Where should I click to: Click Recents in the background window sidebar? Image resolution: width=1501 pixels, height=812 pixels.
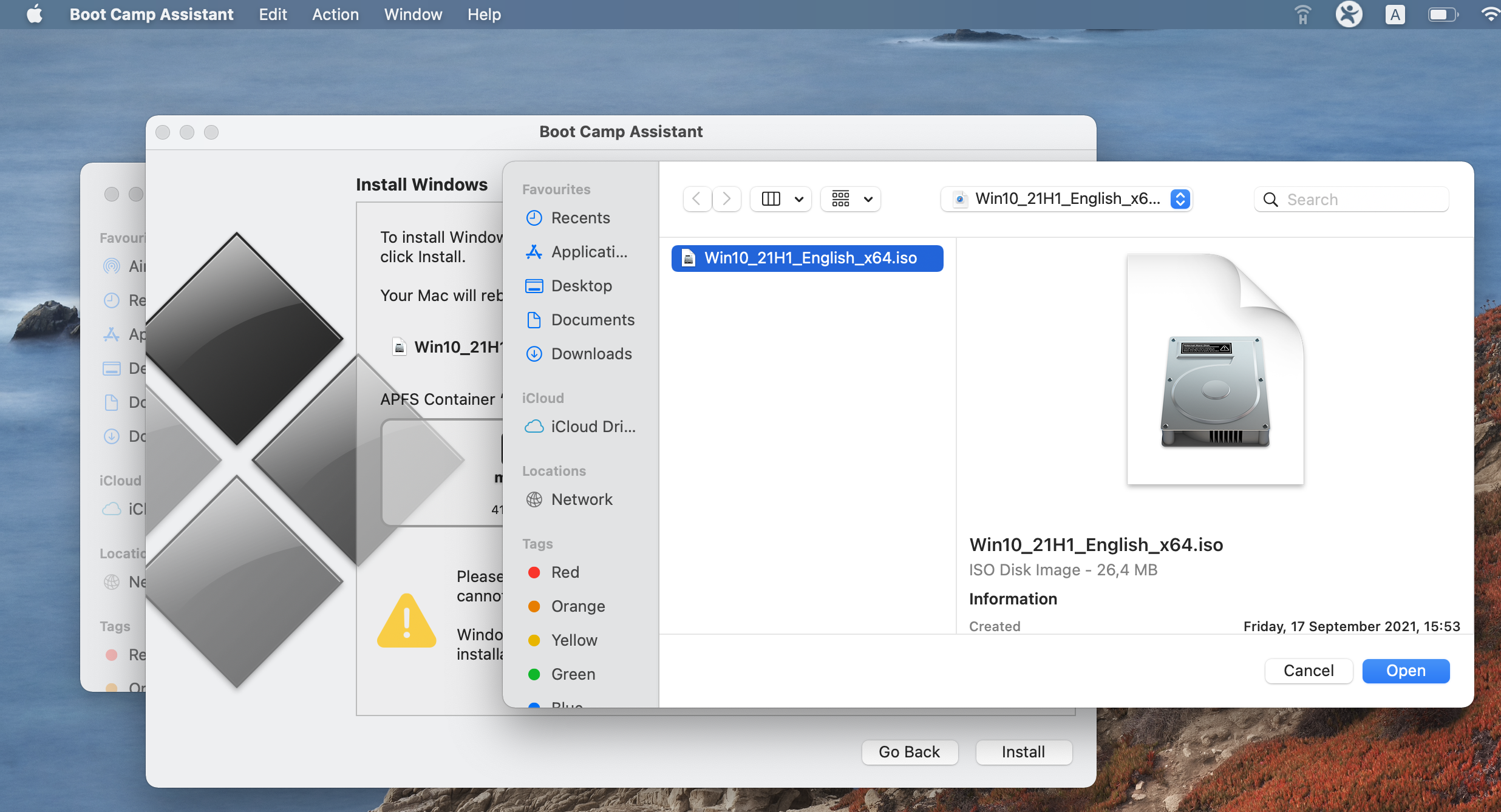click(x=124, y=300)
